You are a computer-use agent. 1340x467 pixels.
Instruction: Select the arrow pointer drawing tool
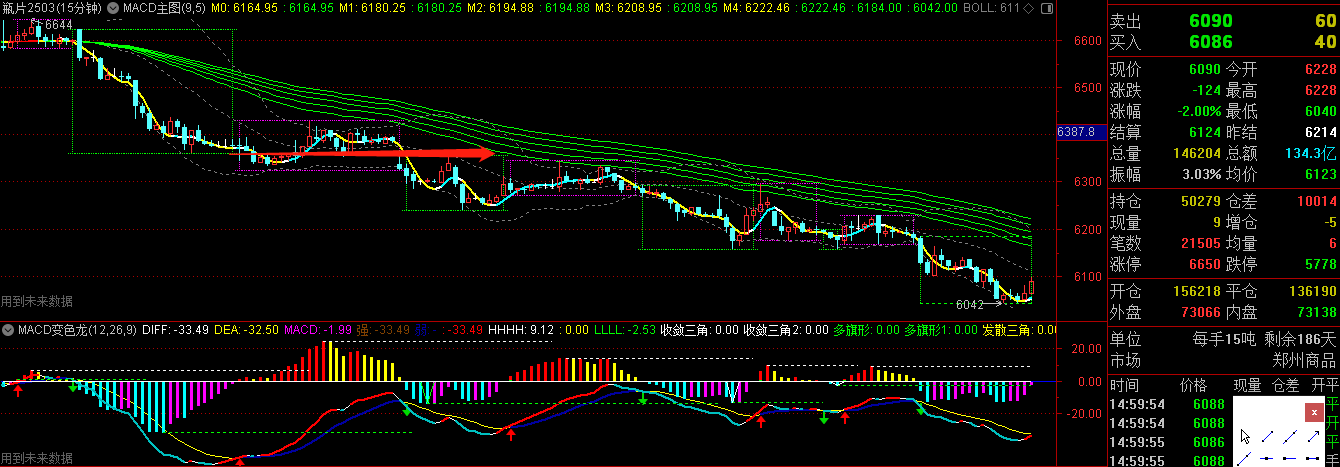1245,436
